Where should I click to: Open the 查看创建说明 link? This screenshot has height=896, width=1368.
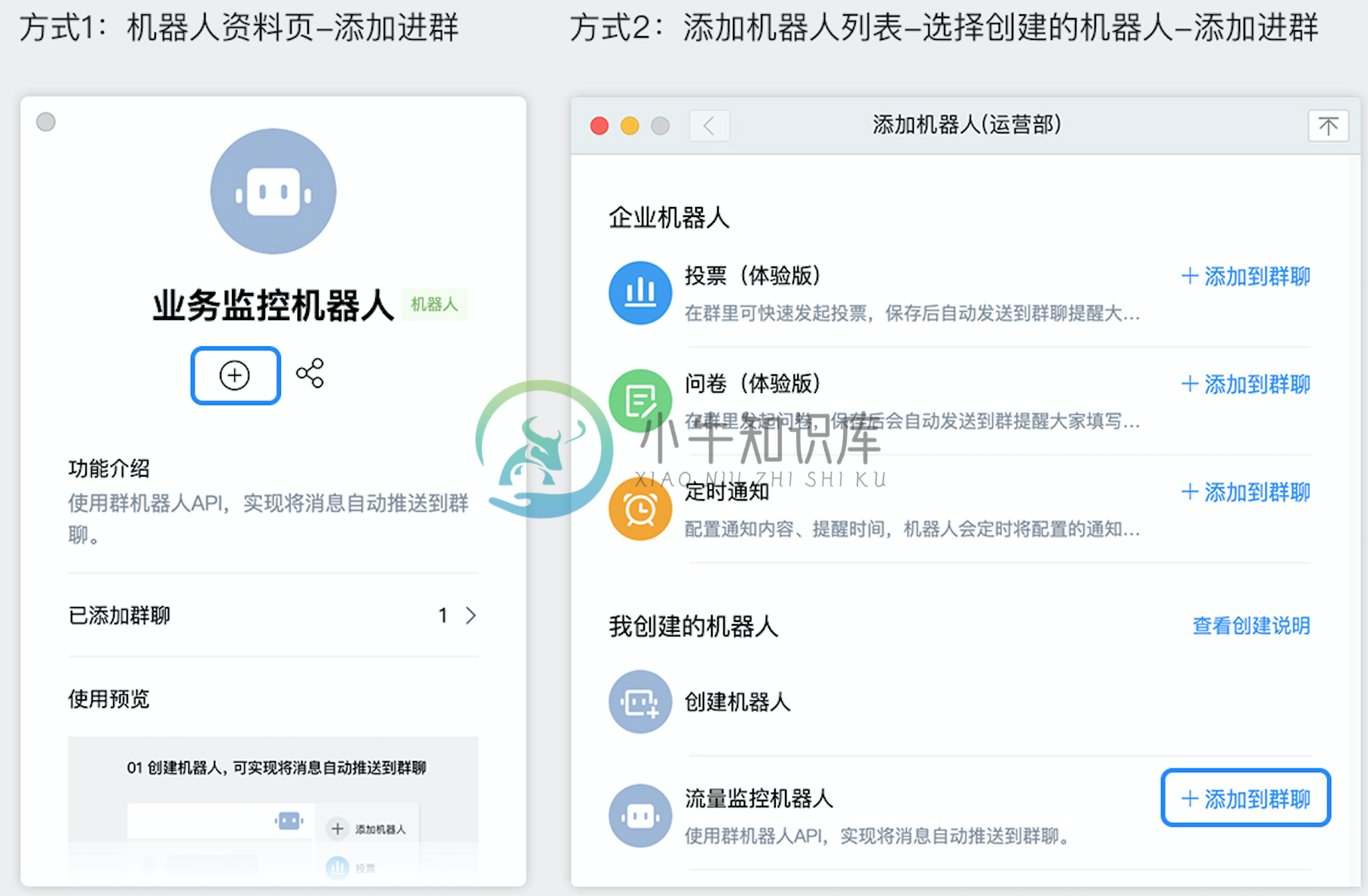(1251, 626)
